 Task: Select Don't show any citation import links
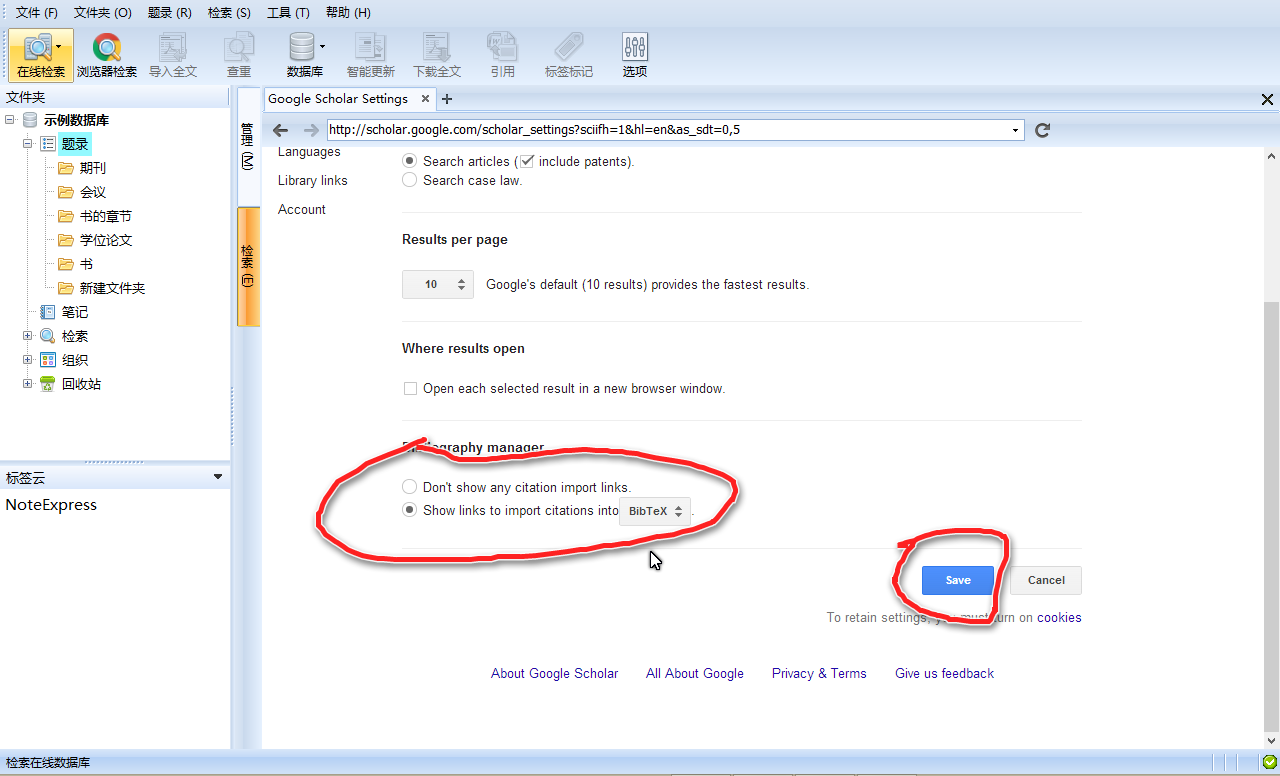pos(409,487)
